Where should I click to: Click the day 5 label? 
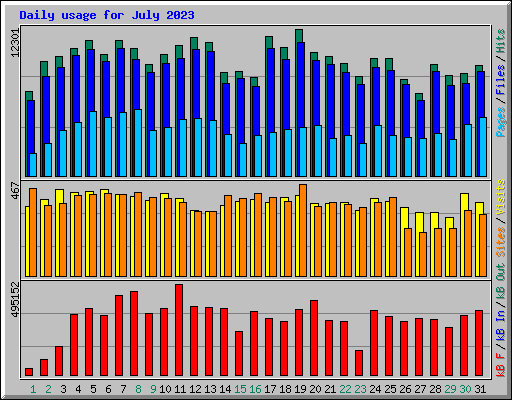93,389
